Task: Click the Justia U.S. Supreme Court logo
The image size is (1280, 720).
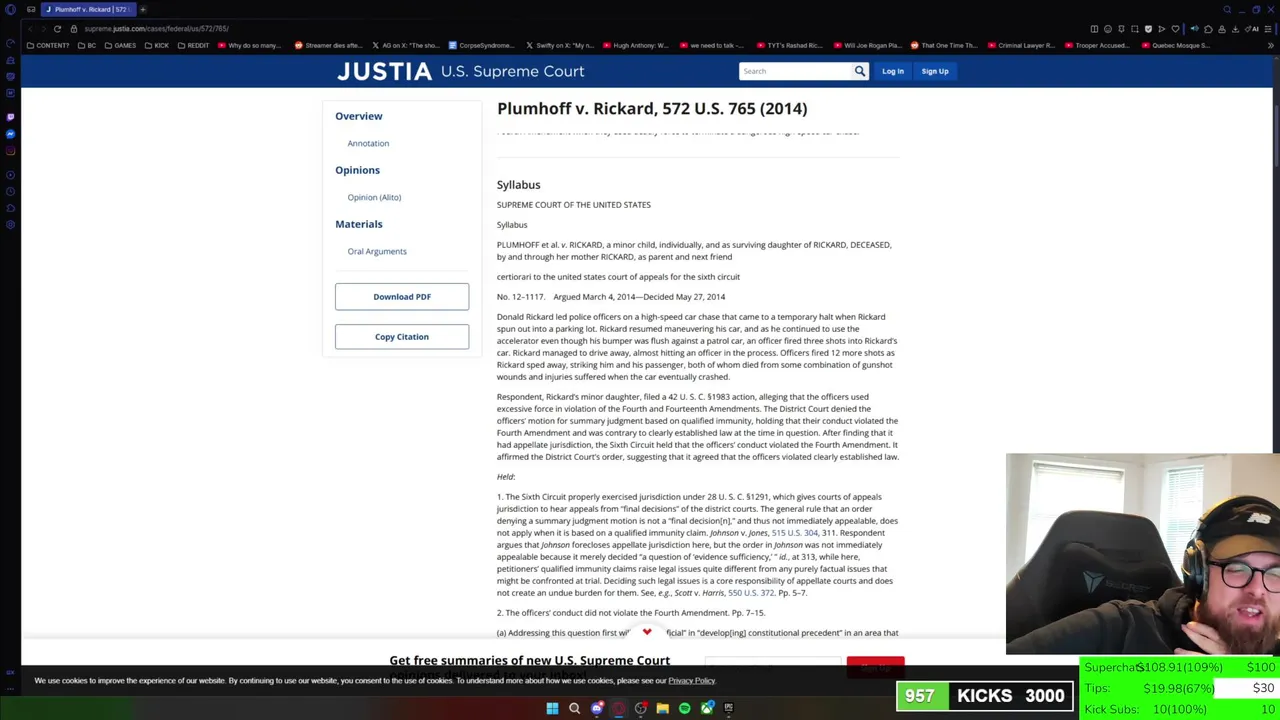Action: tap(460, 71)
